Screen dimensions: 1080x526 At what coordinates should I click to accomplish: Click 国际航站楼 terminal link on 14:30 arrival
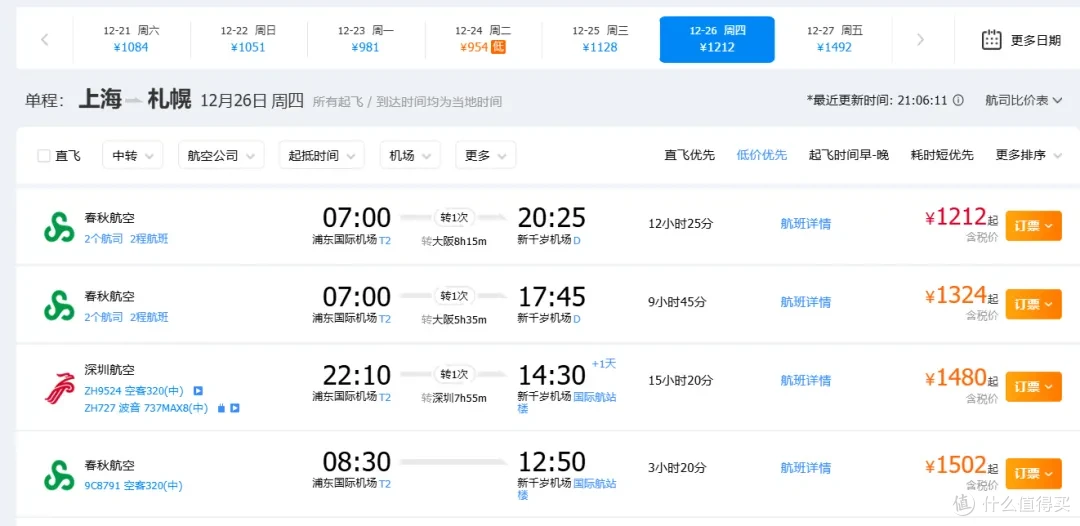pyautogui.click(x=567, y=402)
